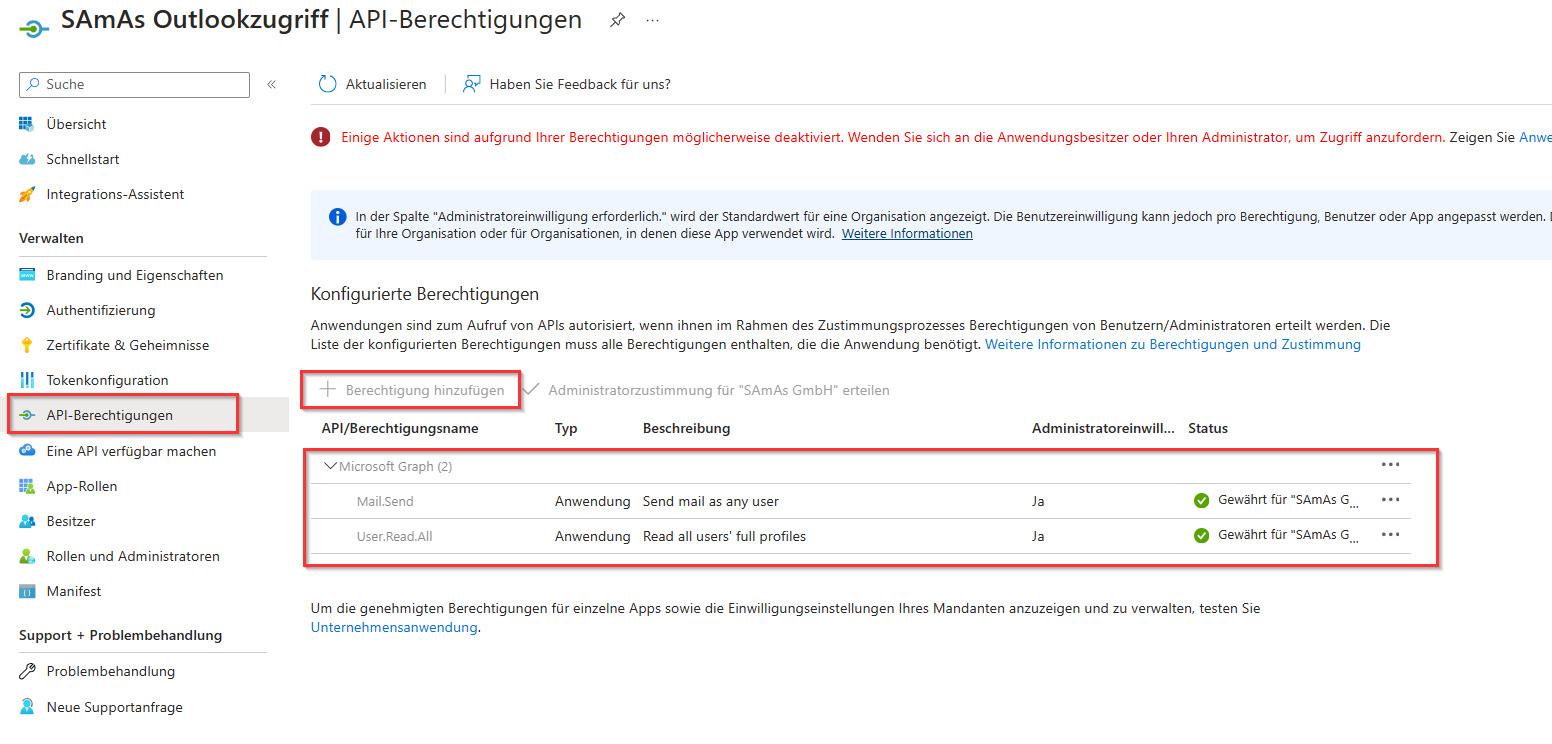The image size is (1552, 744).
Task: Open Weitere Informationen zu Berechtigungen und Zustimmung
Action: point(1173,344)
